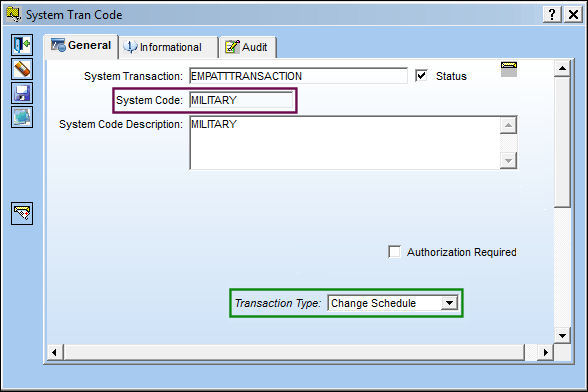Click the System Tran Code title icon
Image resolution: width=588 pixels, height=392 pixels.
coord(14,14)
